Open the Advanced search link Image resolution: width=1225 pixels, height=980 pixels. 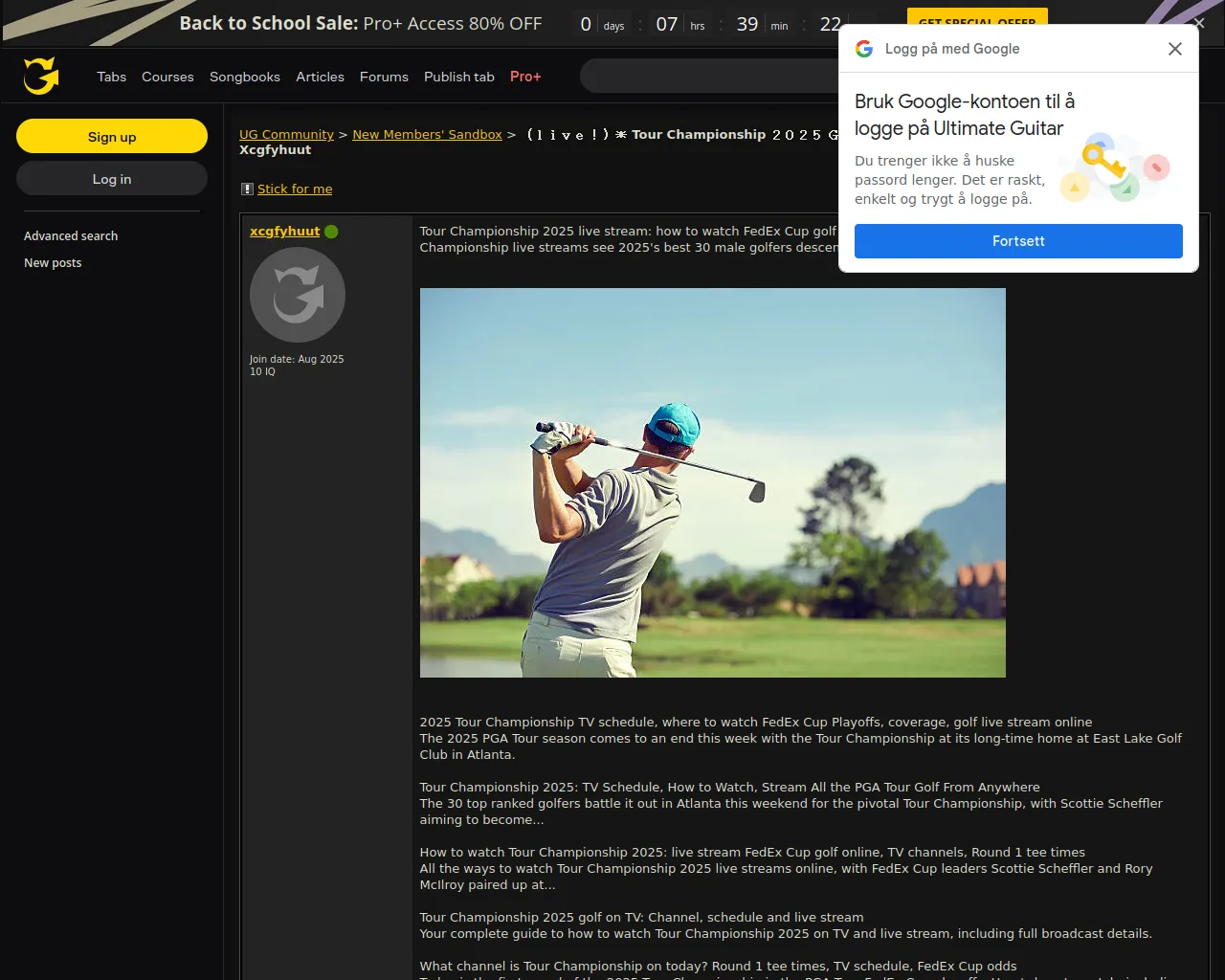(71, 236)
